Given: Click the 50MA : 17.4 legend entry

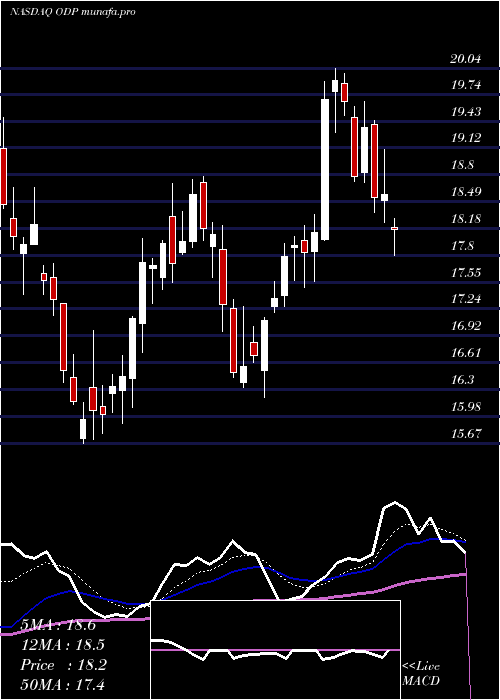Looking at the screenshot, I should click(62, 684).
